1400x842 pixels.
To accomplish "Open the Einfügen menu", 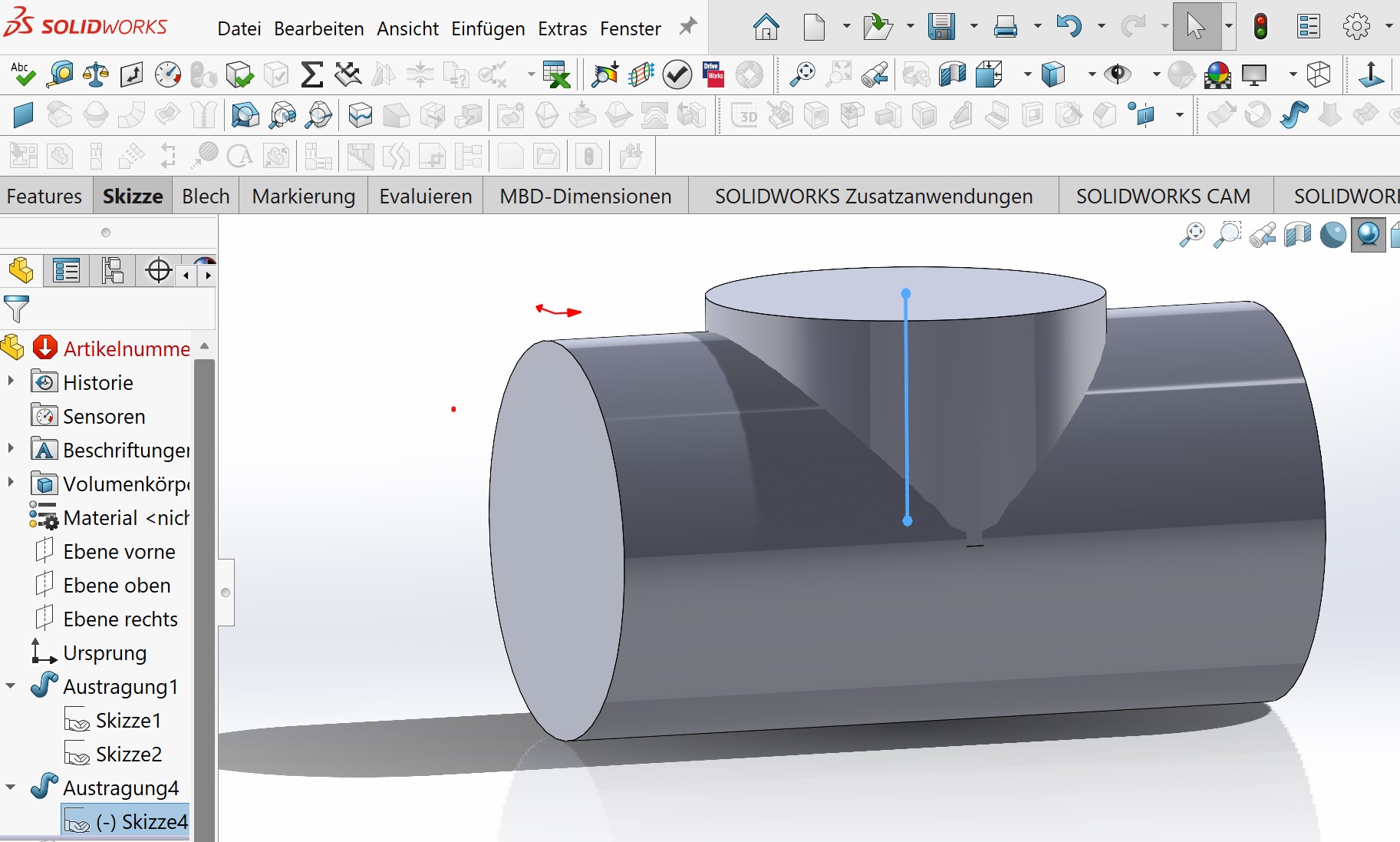I will tap(488, 28).
